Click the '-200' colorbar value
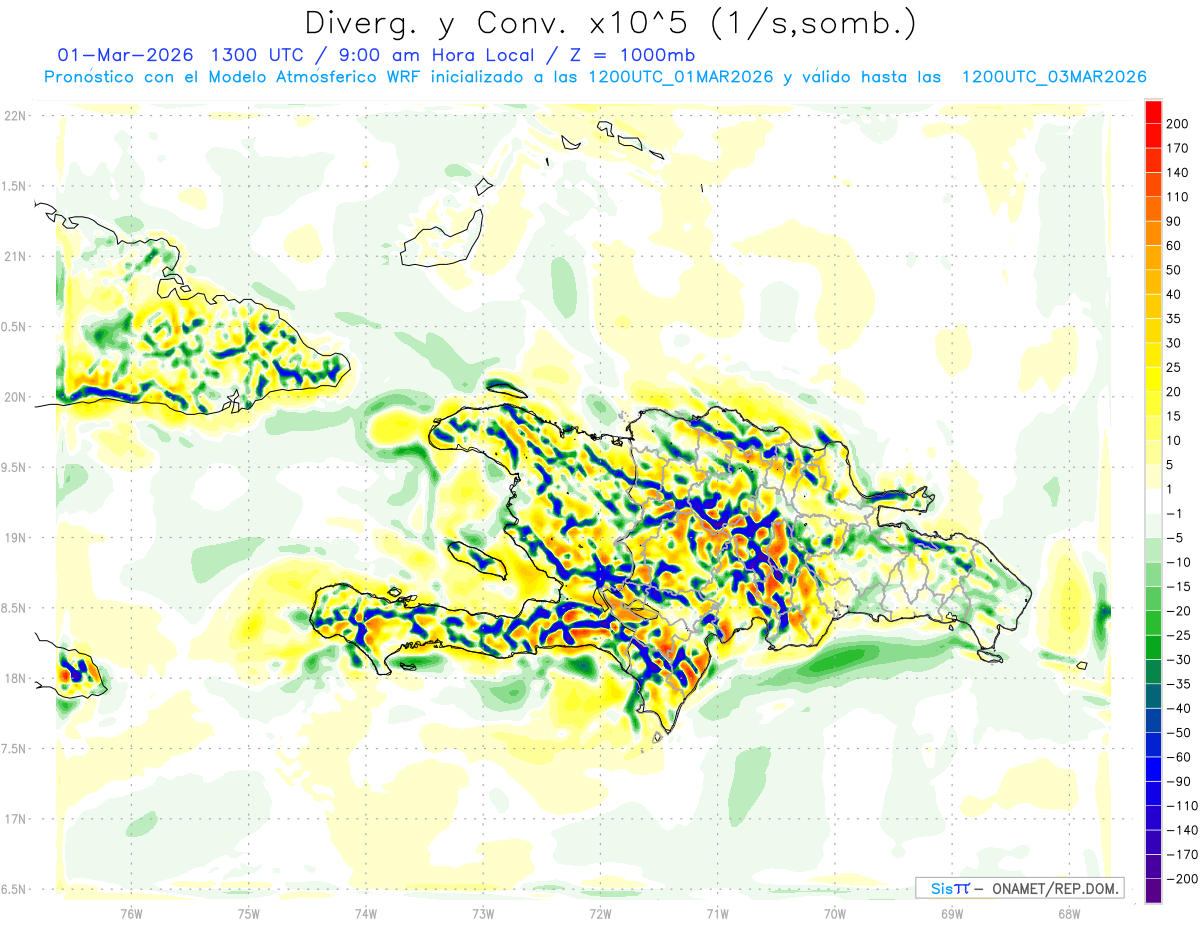 (x=1183, y=878)
